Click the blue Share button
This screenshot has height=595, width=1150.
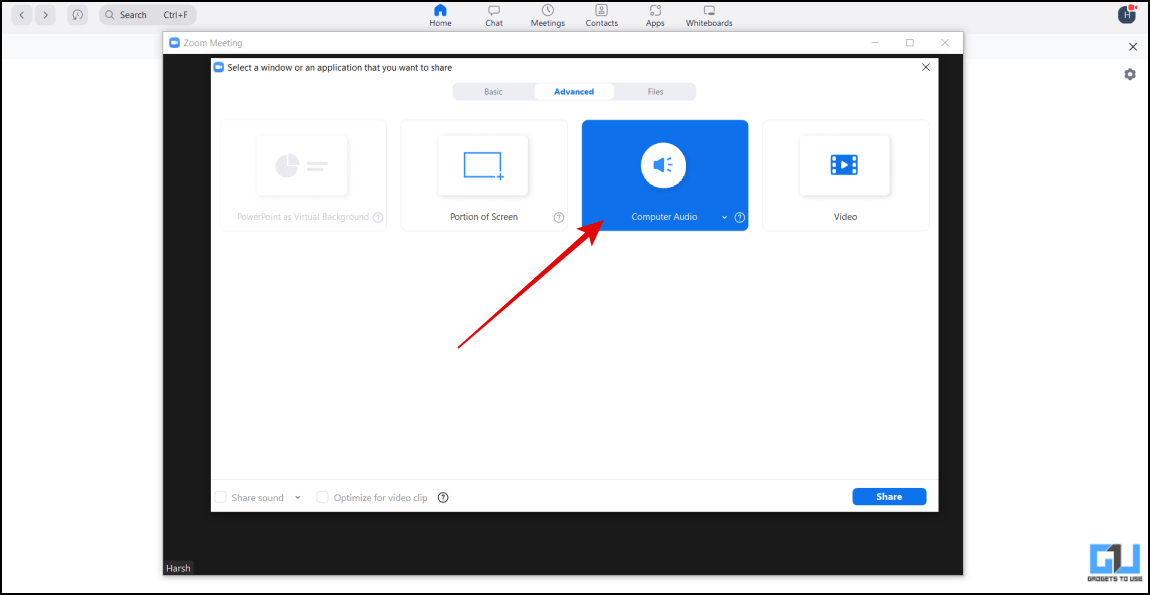coord(889,497)
